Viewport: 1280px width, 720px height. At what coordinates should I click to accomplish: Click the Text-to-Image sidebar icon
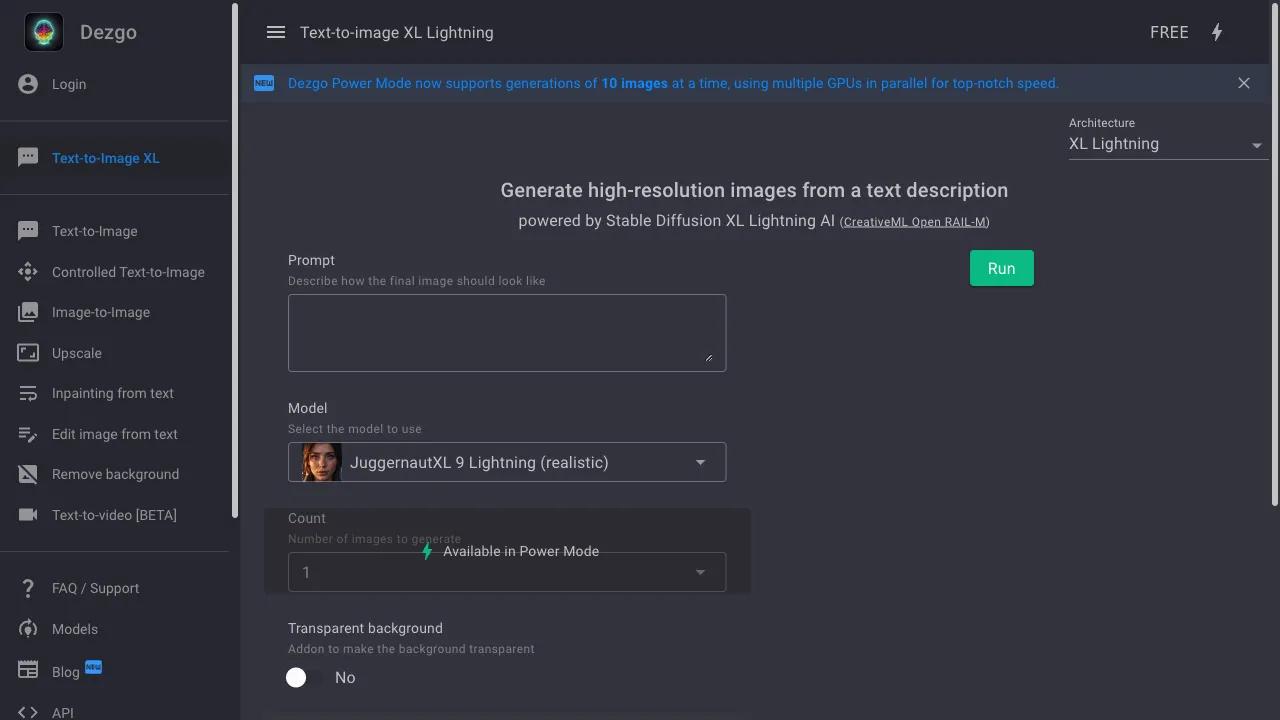point(28,231)
